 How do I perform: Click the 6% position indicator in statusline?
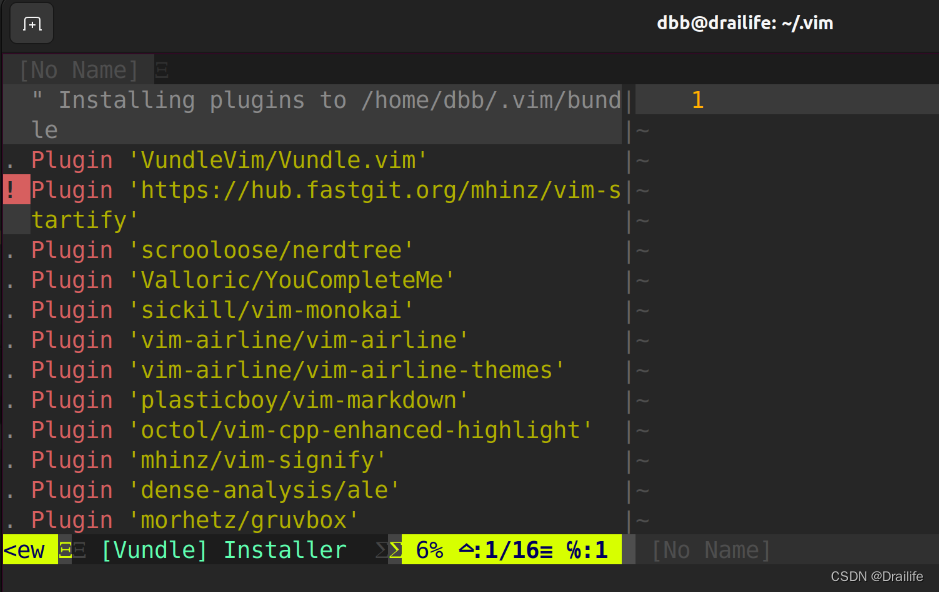(x=429, y=550)
